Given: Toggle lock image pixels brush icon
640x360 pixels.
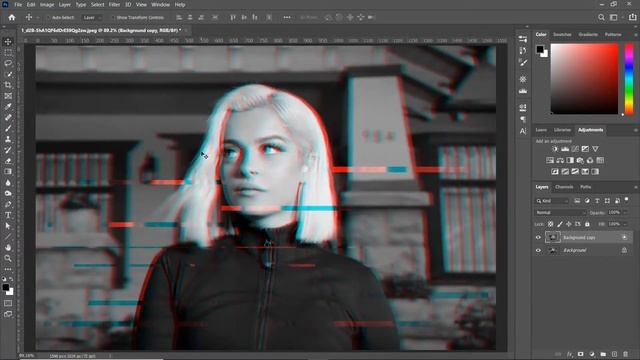Looking at the screenshot, I should [x=560, y=224].
